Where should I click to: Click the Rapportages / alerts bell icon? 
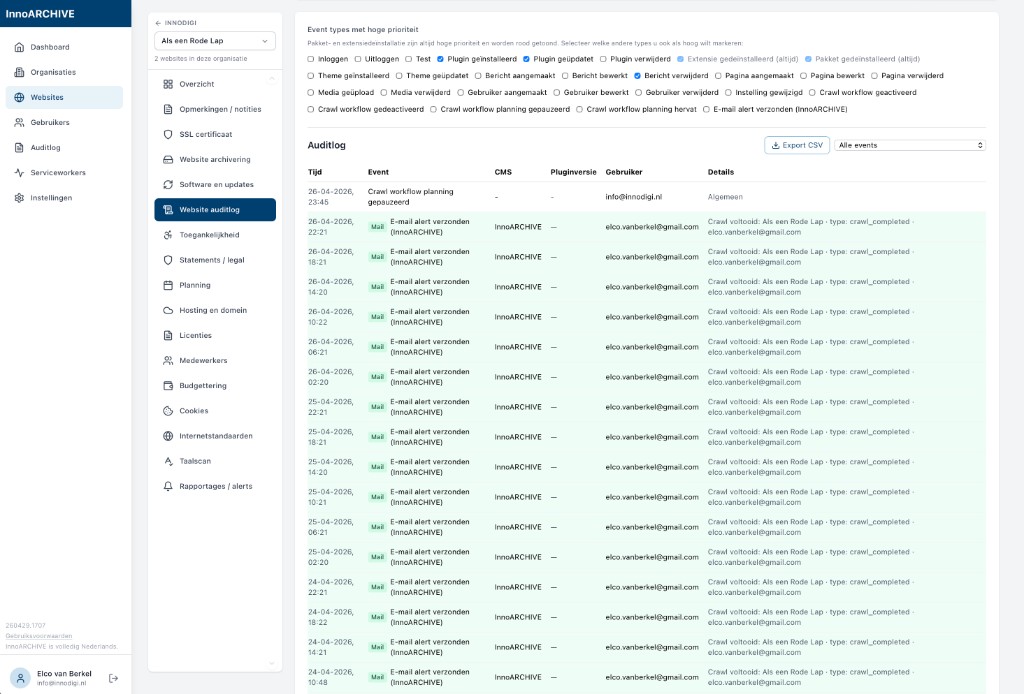[x=169, y=486]
